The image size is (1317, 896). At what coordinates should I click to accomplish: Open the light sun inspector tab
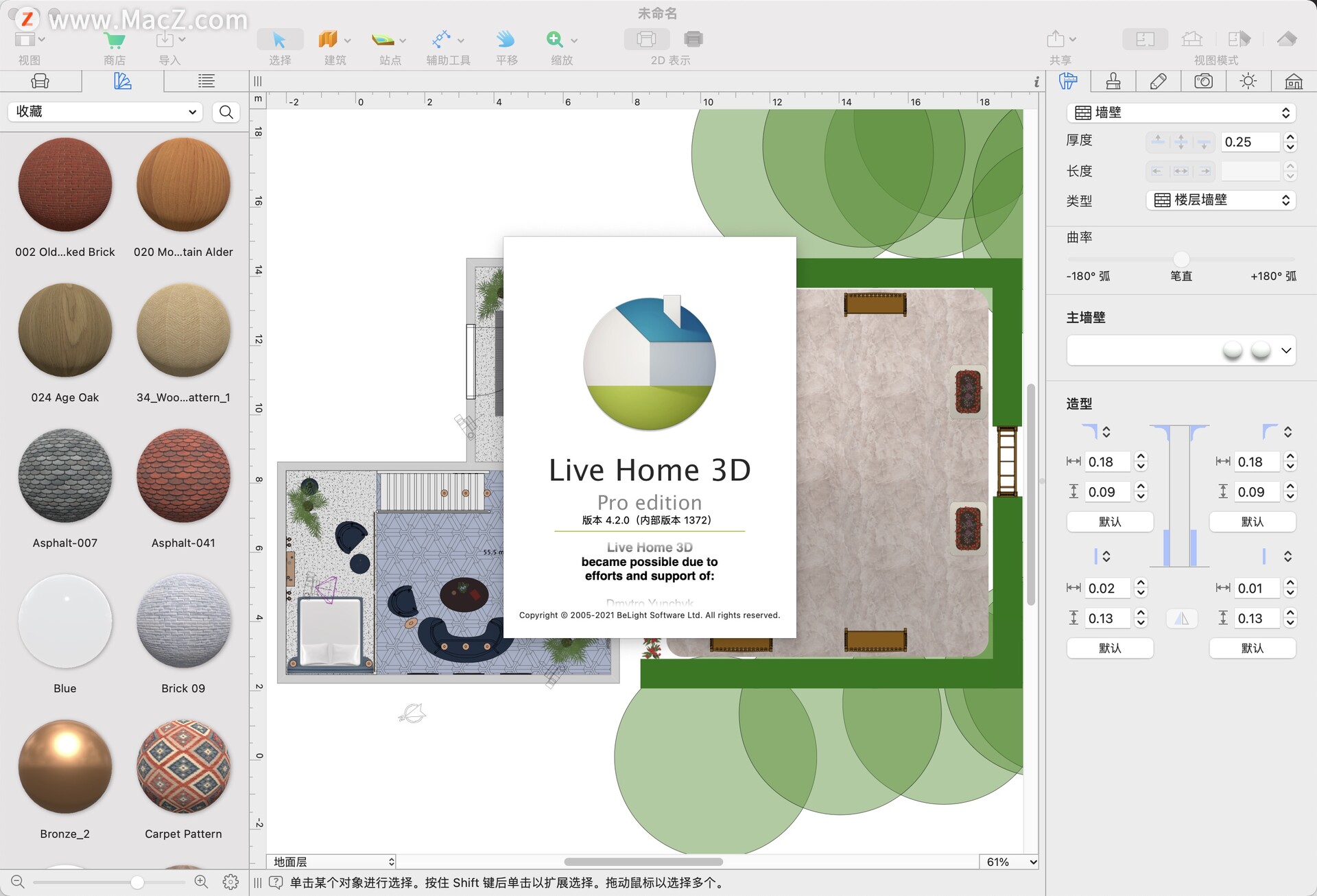(1248, 81)
